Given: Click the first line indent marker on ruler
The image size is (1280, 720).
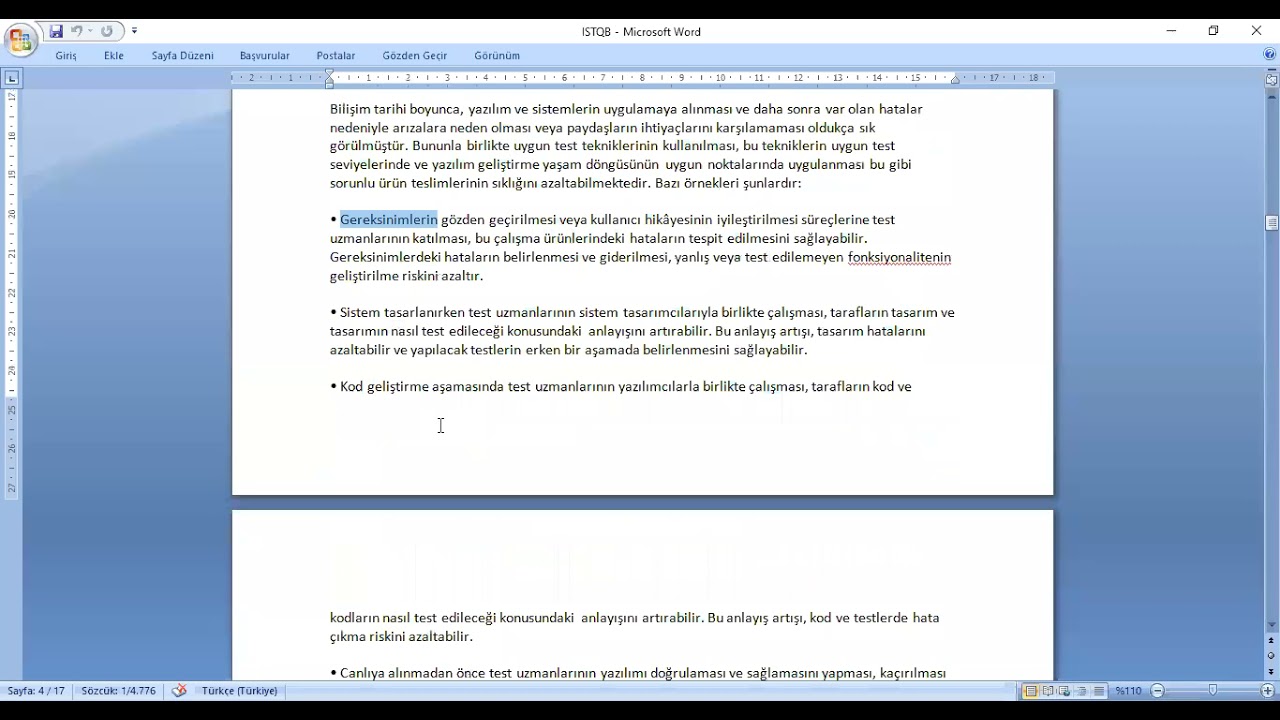Looking at the screenshot, I should [x=330, y=74].
